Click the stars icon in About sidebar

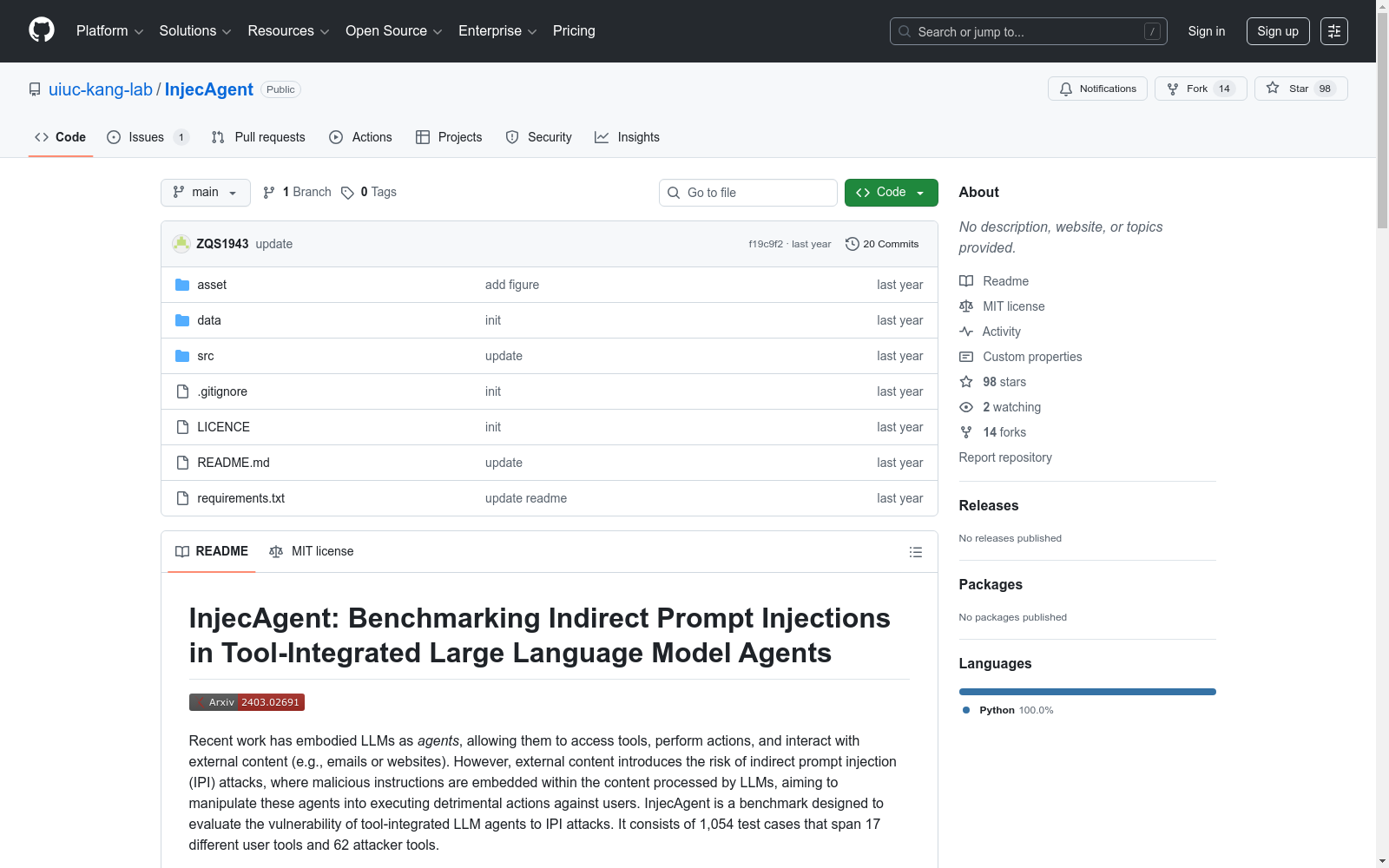tap(966, 382)
